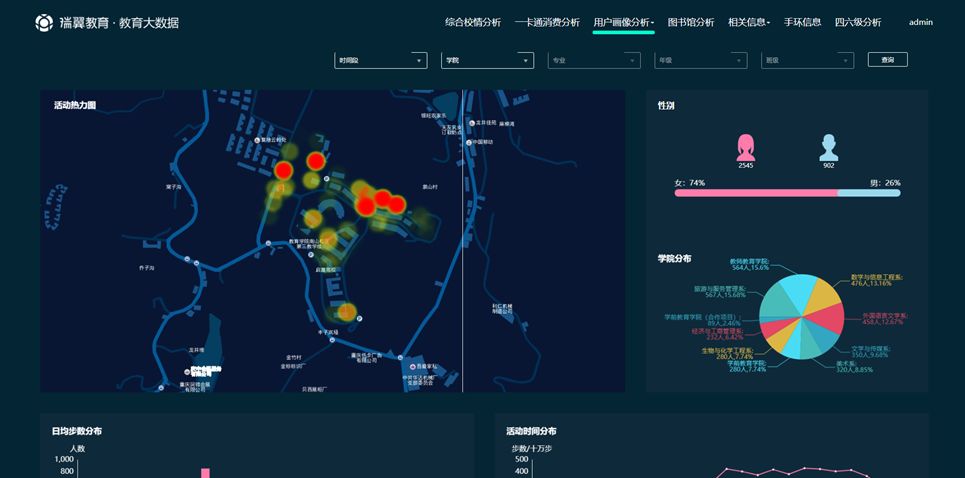Click the 1,000 y-axis value
This screenshot has height=478, width=965.
[64, 460]
